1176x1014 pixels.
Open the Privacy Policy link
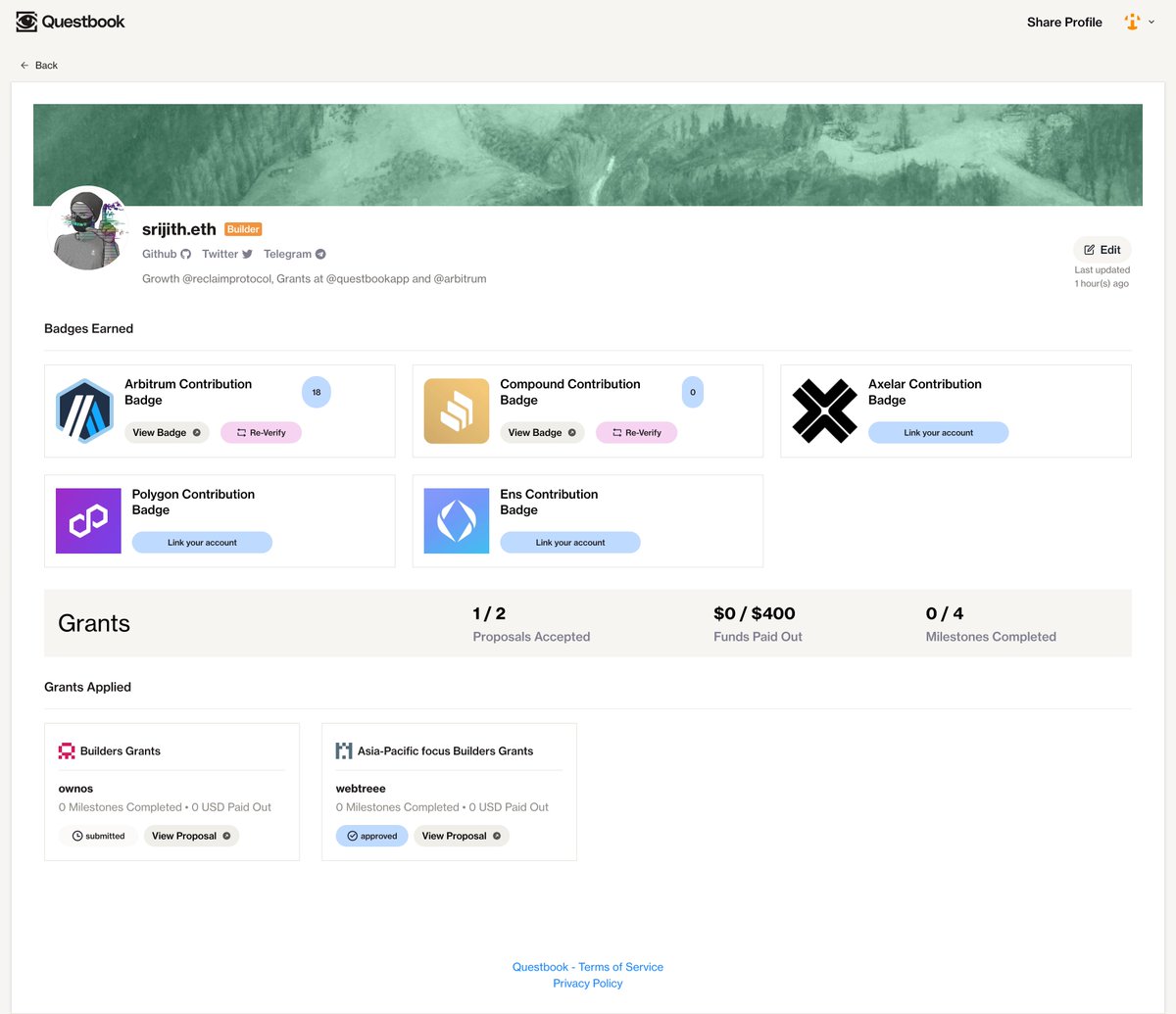tap(588, 984)
